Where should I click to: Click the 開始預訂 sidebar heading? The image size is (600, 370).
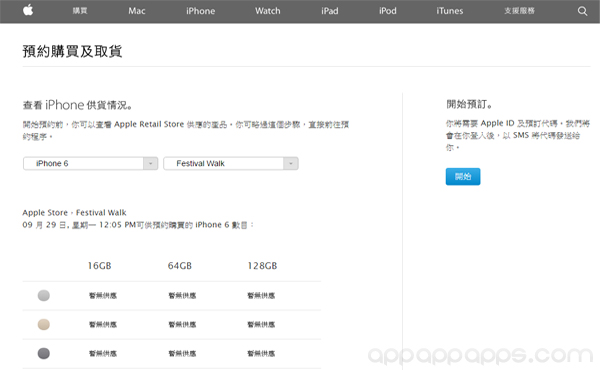(469, 104)
